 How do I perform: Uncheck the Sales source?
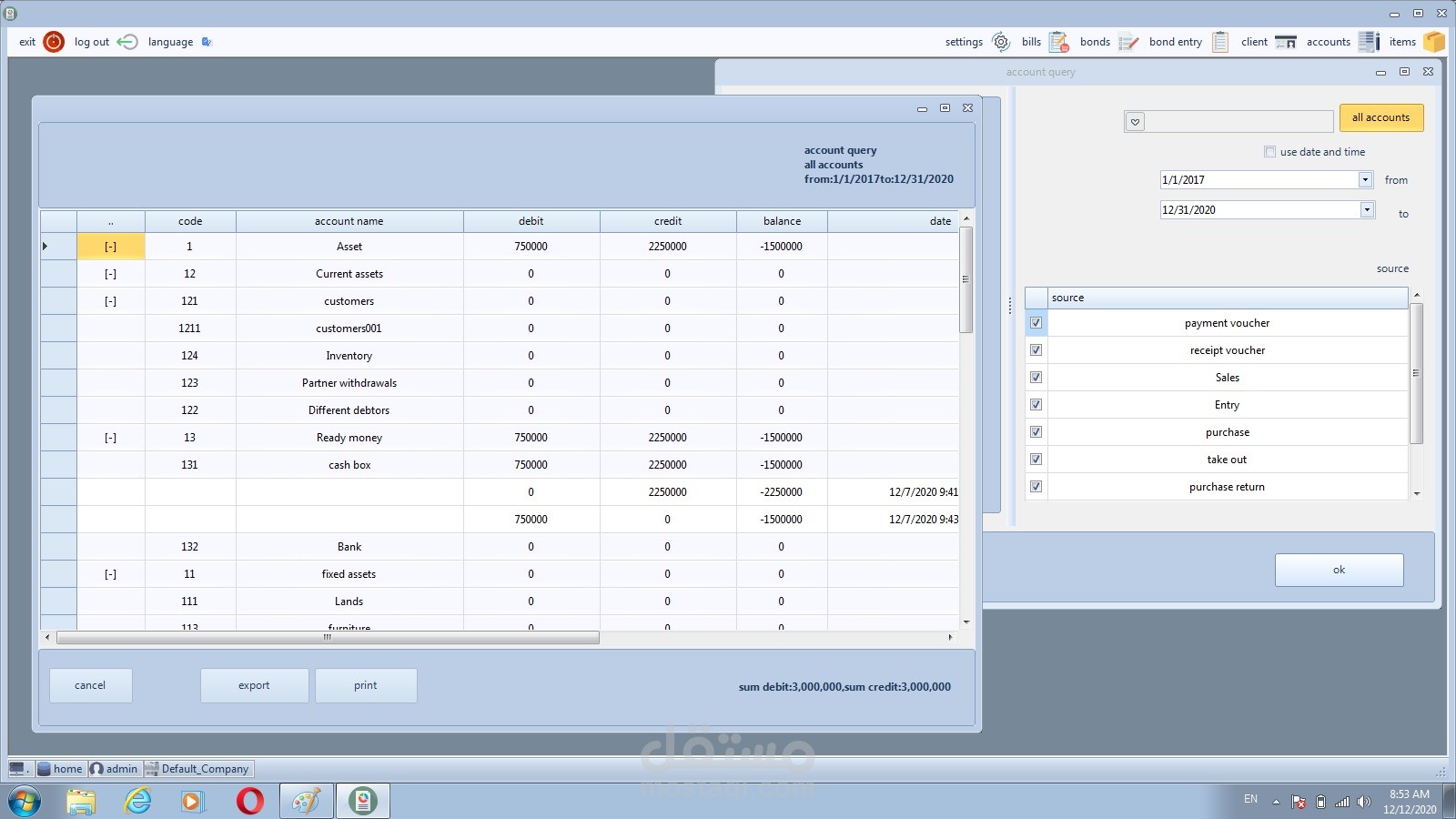pos(1036,378)
